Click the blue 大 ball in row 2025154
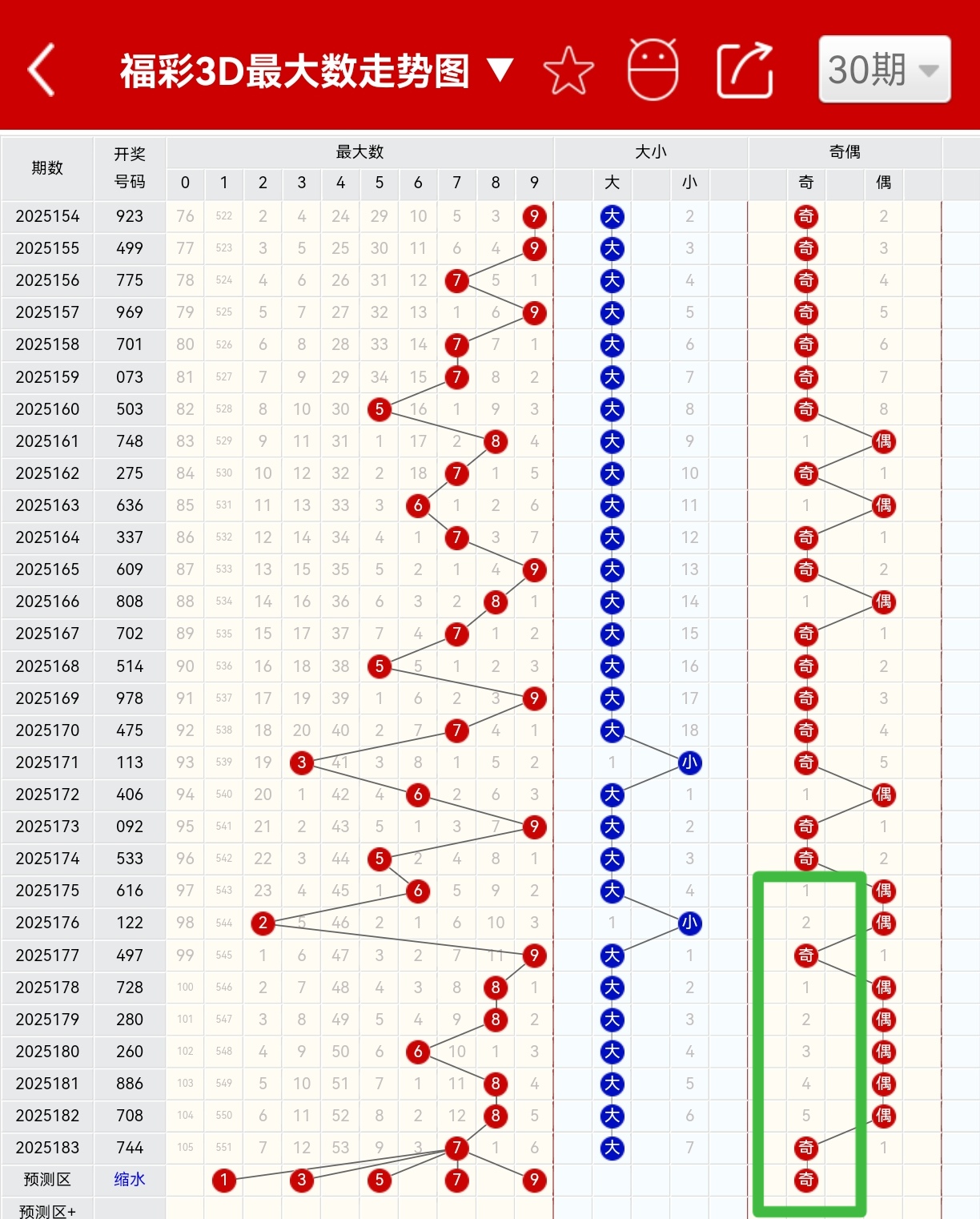This screenshot has height=1219, width=980. (x=612, y=216)
